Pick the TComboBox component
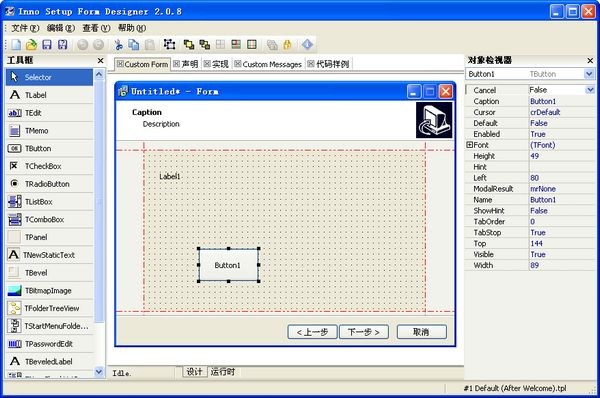The width and height of the screenshot is (600, 398). point(49,220)
